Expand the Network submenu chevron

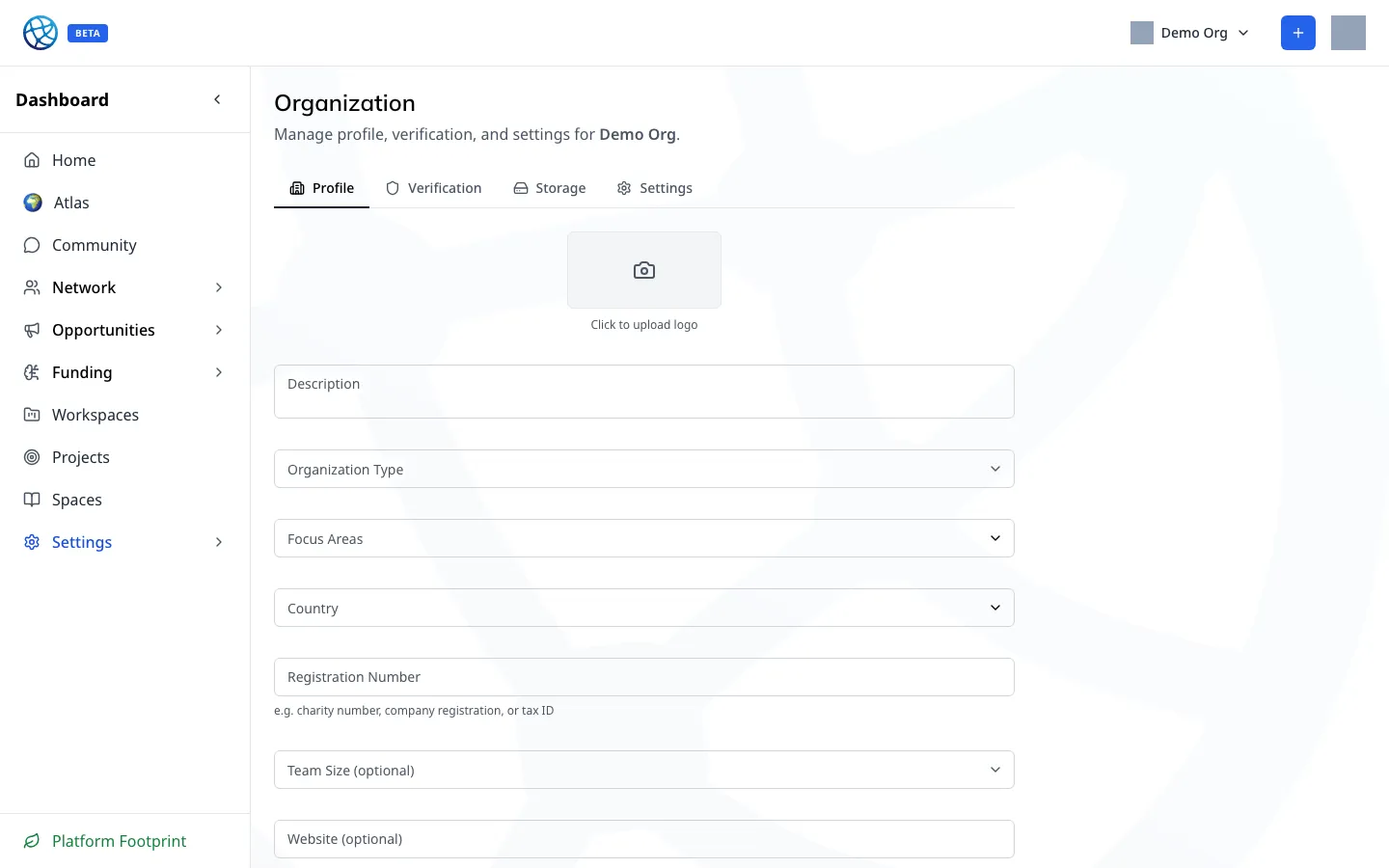tap(219, 287)
